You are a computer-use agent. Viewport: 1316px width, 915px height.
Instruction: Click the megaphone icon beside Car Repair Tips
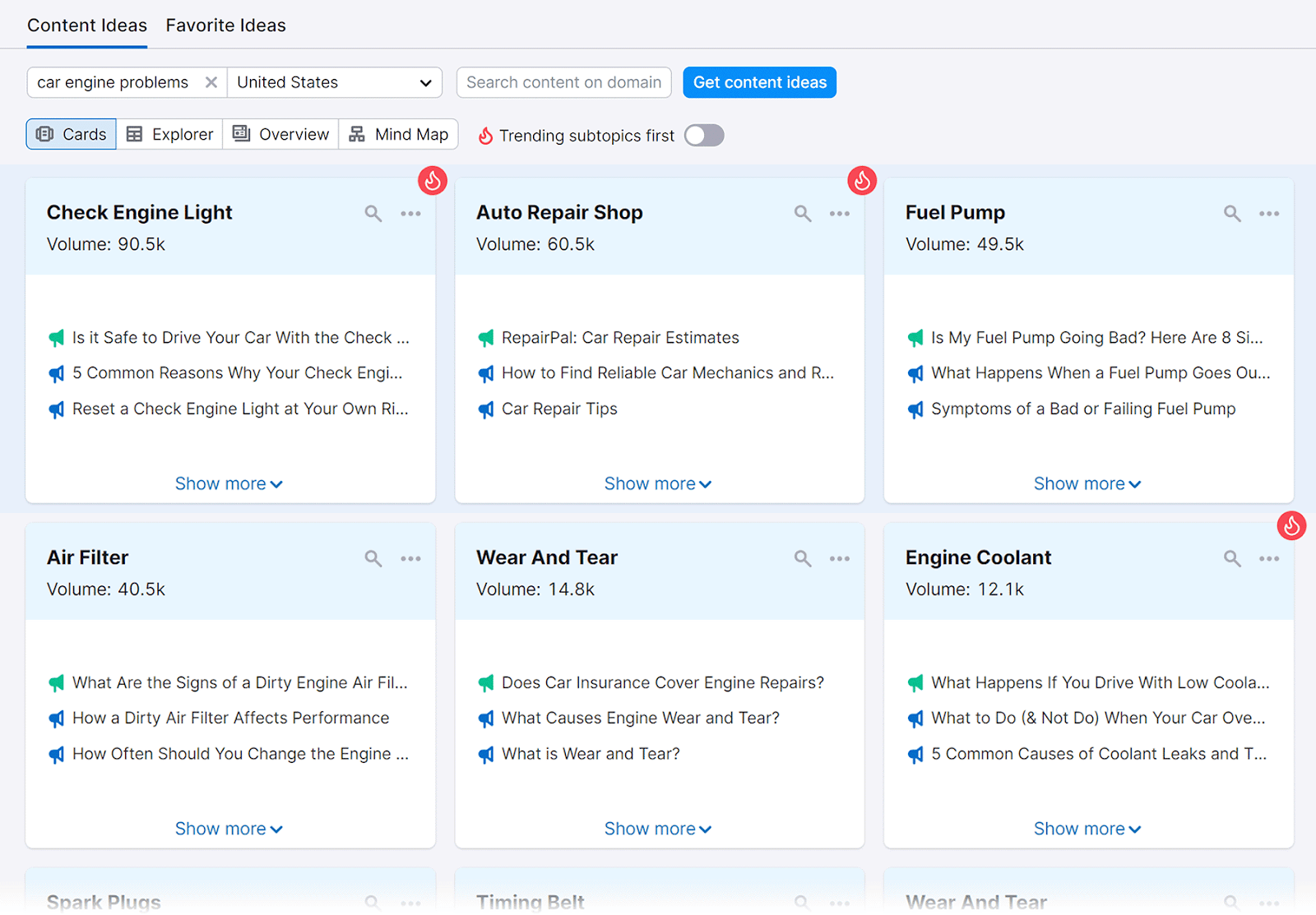point(485,409)
